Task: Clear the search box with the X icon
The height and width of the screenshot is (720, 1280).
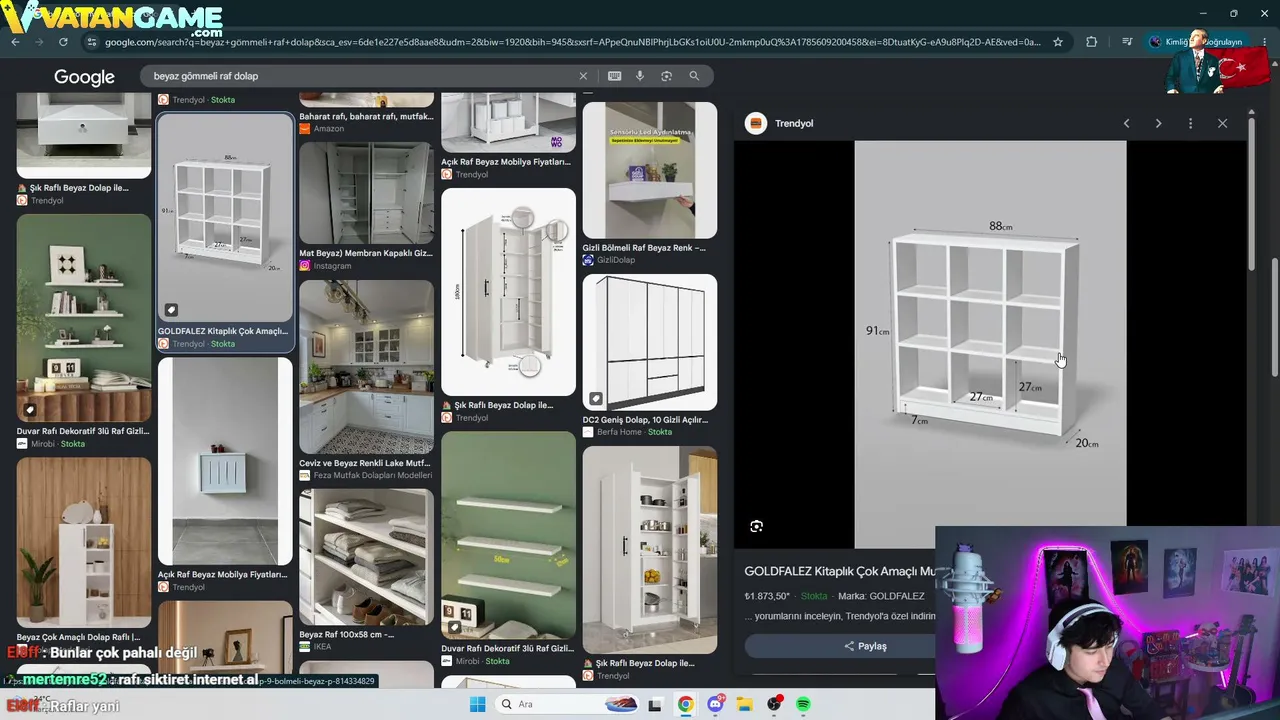Action: click(583, 76)
